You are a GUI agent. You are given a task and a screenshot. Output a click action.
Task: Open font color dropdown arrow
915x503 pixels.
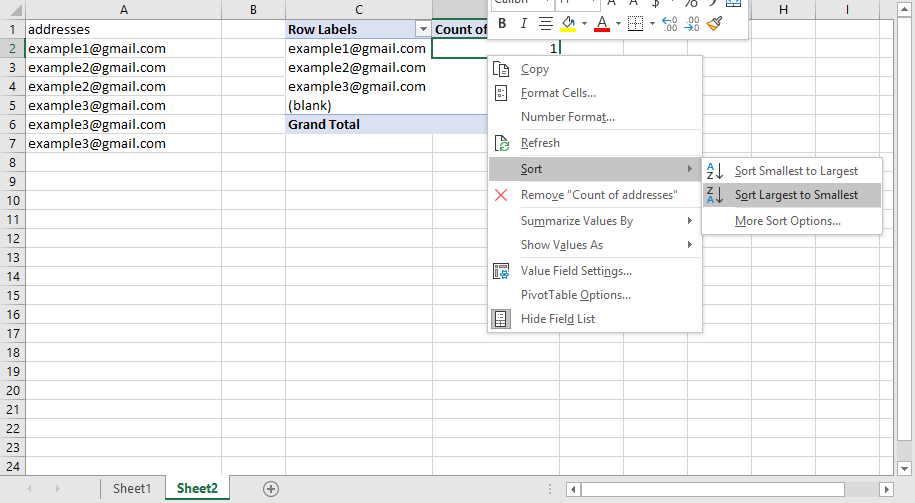pyautogui.click(x=618, y=24)
